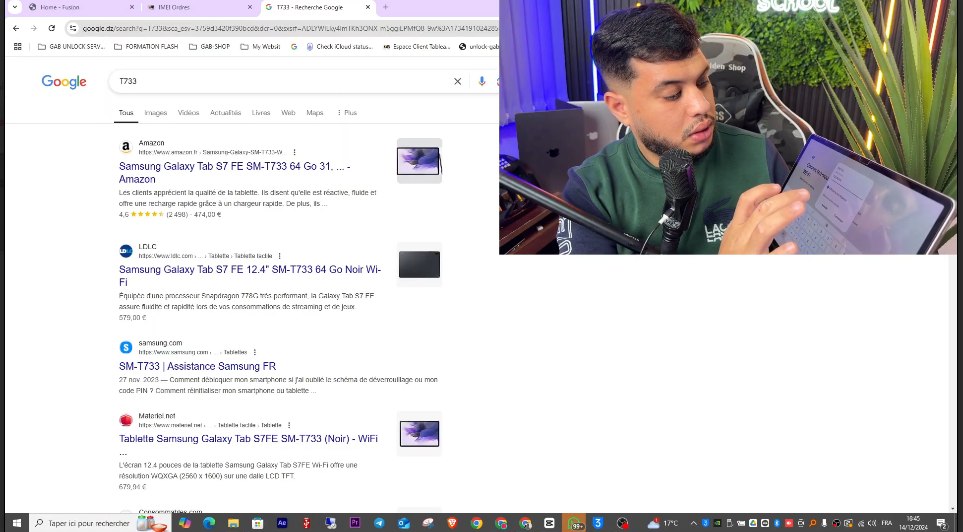Show hidden system tray icons chevron

[693, 523]
